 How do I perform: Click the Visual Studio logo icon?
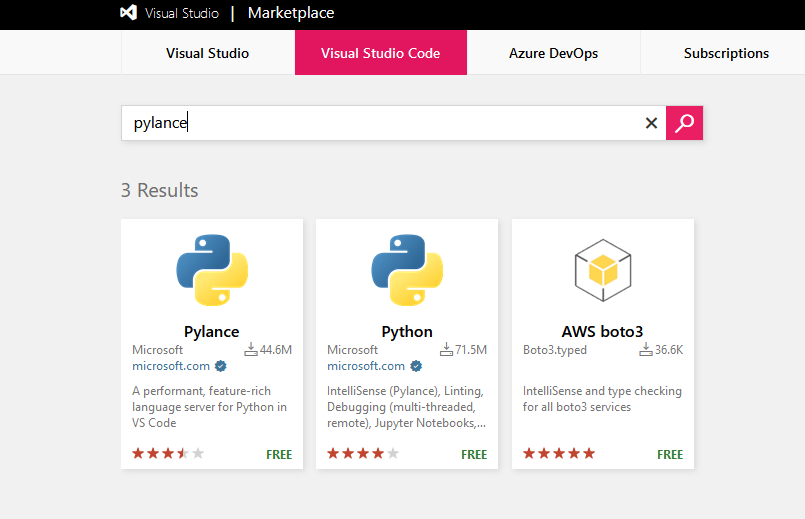click(x=128, y=12)
